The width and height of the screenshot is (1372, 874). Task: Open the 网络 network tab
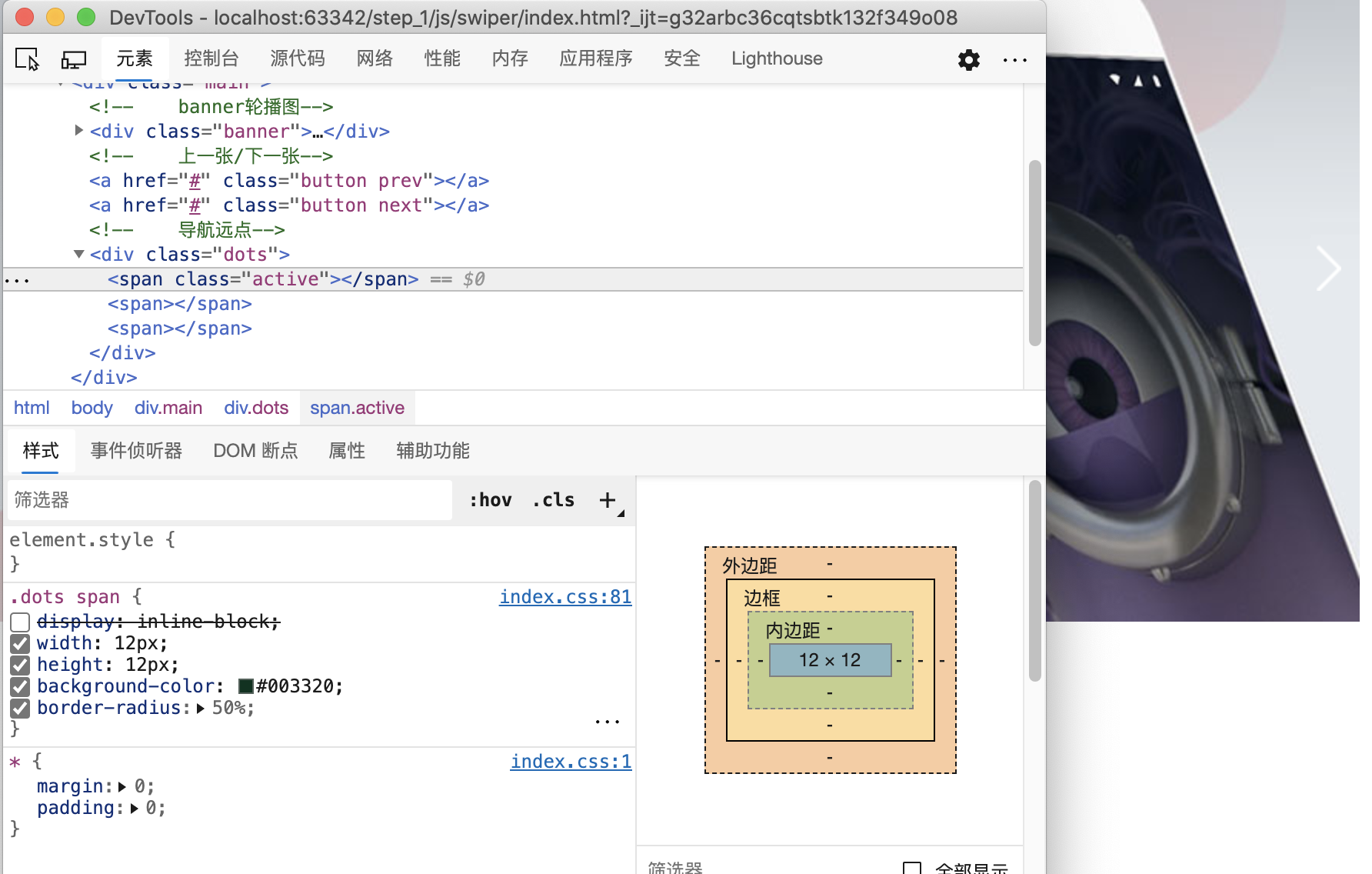pyautogui.click(x=375, y=58)
